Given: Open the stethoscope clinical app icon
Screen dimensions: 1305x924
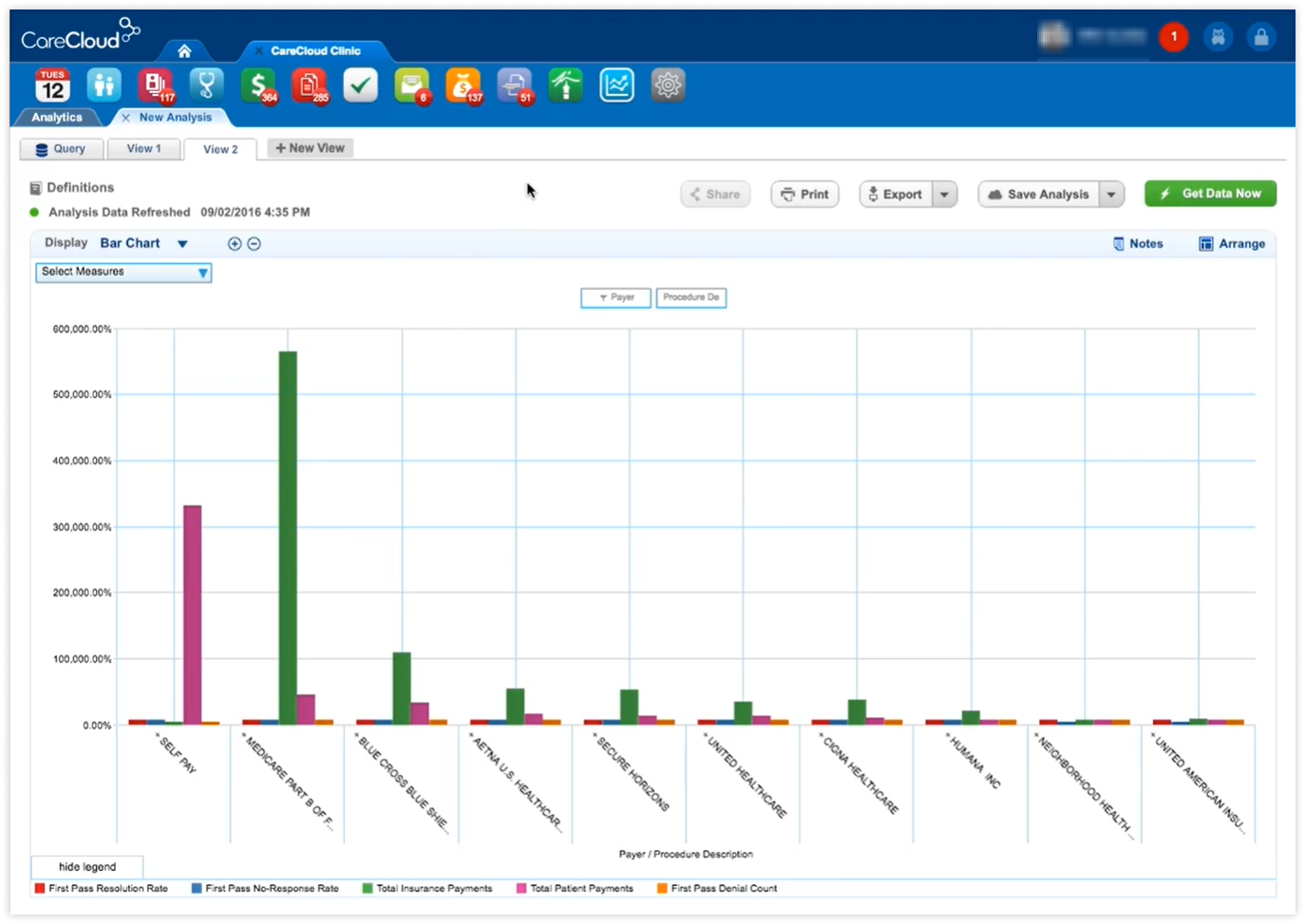Looking at the screenshot, I should (x=206, y=85).
